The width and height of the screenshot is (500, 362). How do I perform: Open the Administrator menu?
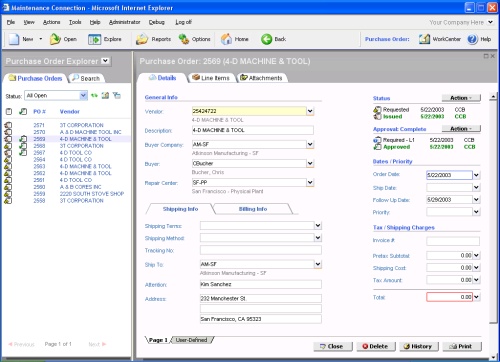click(125, 22)
